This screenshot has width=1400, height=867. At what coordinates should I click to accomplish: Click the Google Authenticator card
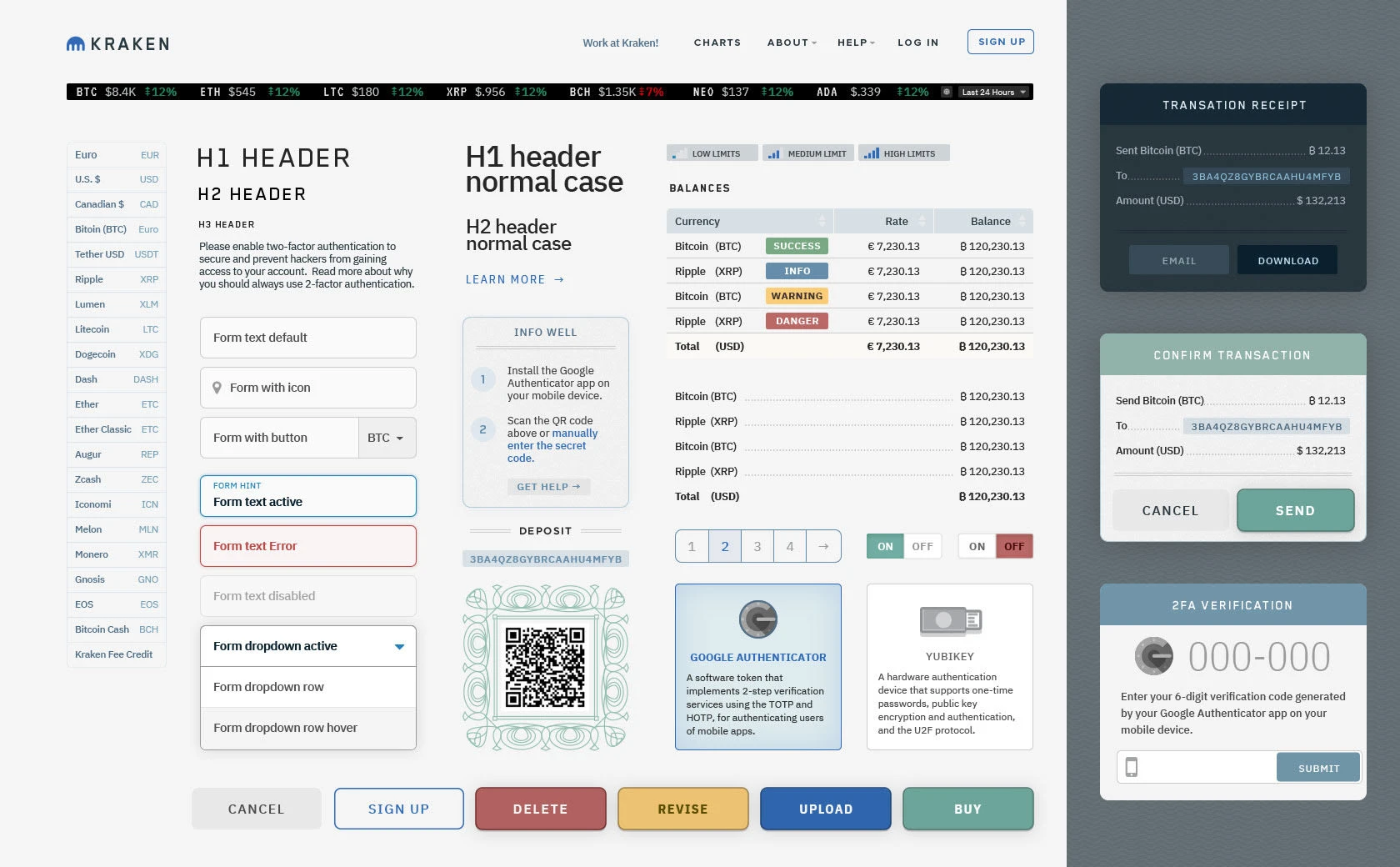coord(758,667)
